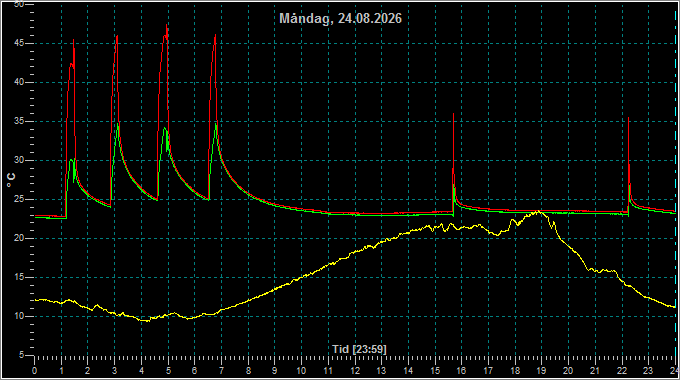Click the highest red peak near hour 5
This screenshot has height=380, width=680.
point(167,26)
